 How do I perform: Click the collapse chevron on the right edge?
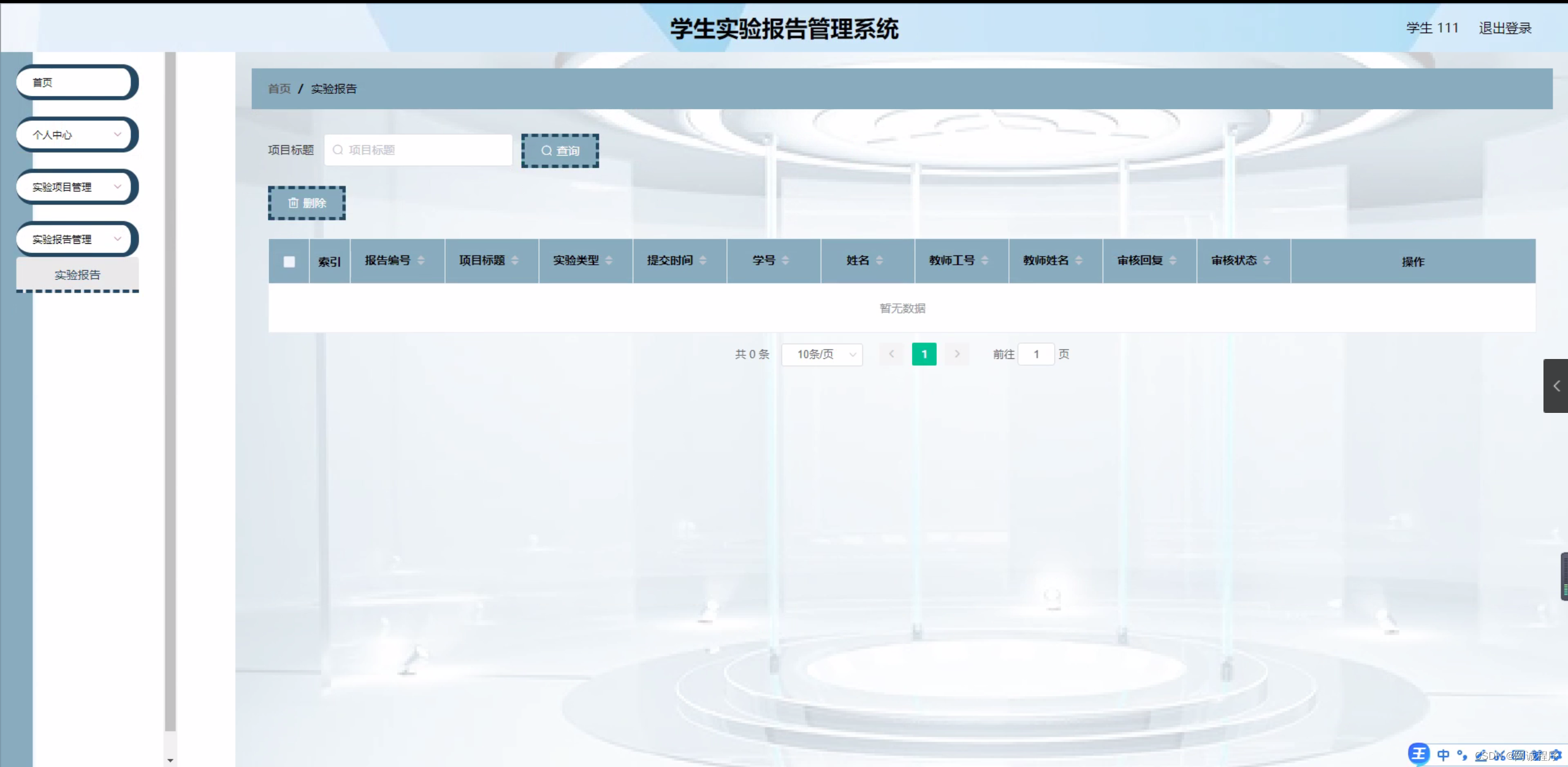tap(1556, 386)
